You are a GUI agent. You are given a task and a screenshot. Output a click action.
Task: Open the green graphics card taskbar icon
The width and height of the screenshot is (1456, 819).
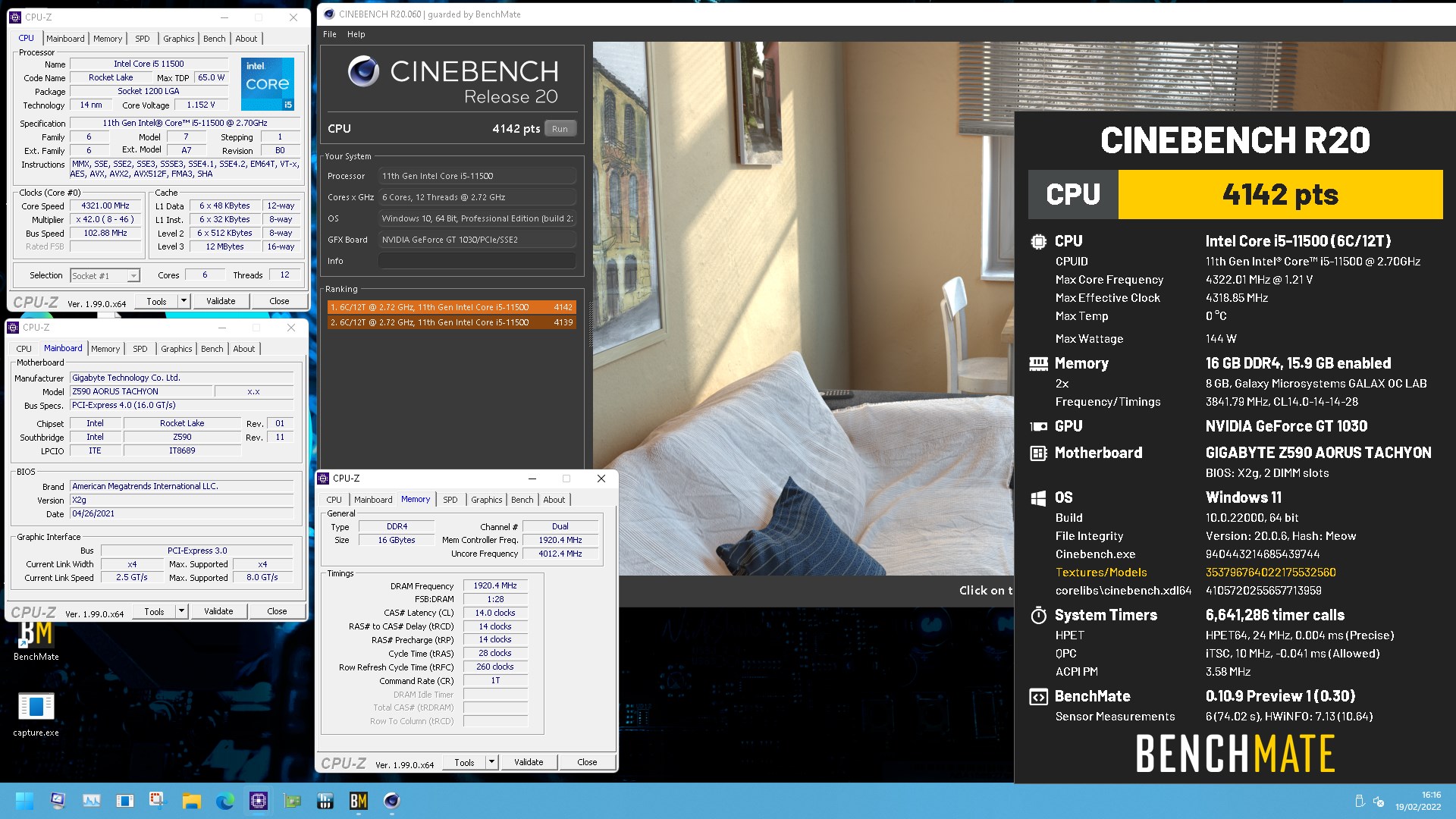[x=292, y=801]
